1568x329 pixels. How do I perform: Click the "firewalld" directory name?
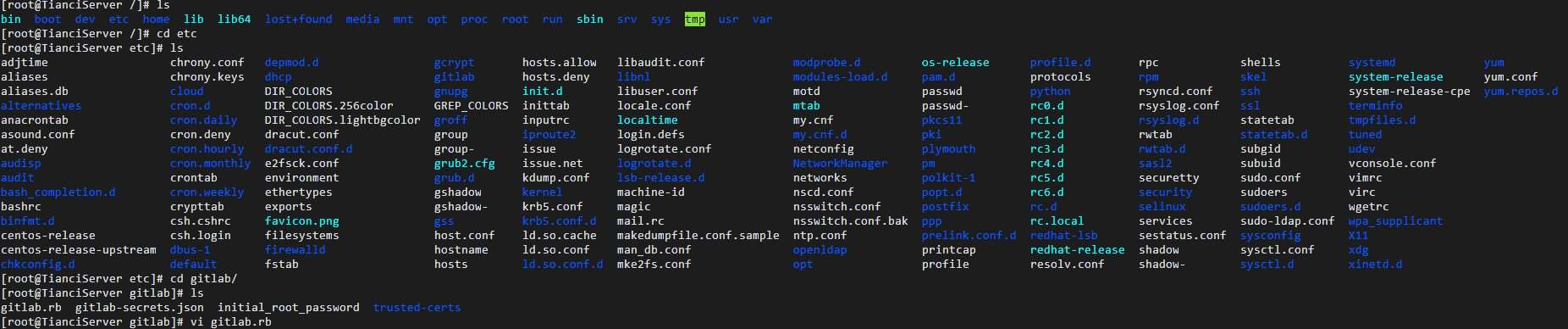295,250
